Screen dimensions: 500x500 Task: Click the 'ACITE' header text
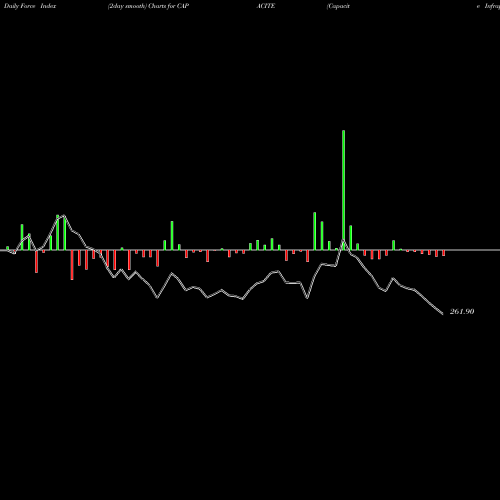(x=266, y=6)
